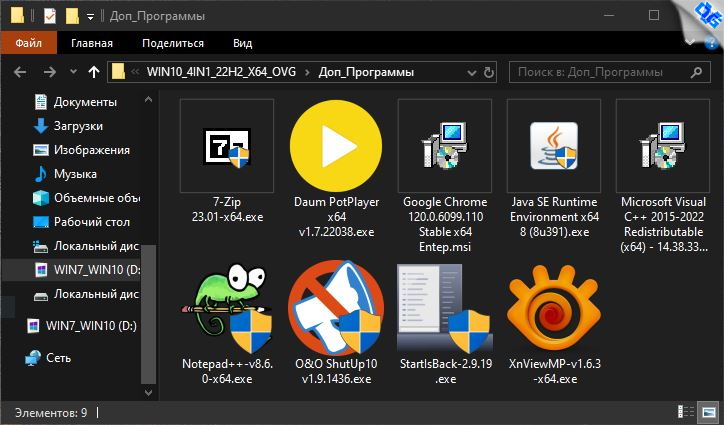Click label Google Chrome 120.0.6099.110 Stable x64
The width and height of the screenshot is (724, 425).
click(445, 224)
